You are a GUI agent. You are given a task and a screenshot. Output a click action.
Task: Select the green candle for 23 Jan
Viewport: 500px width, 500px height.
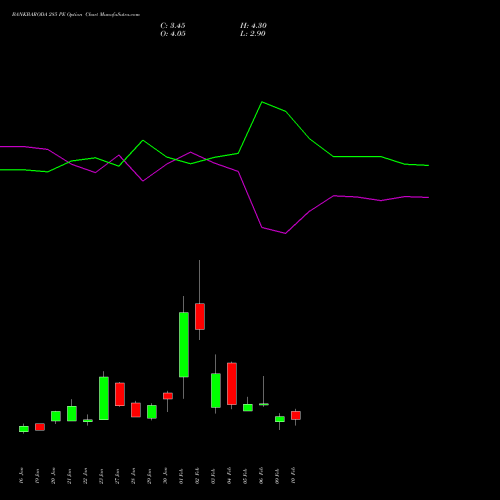104,398
